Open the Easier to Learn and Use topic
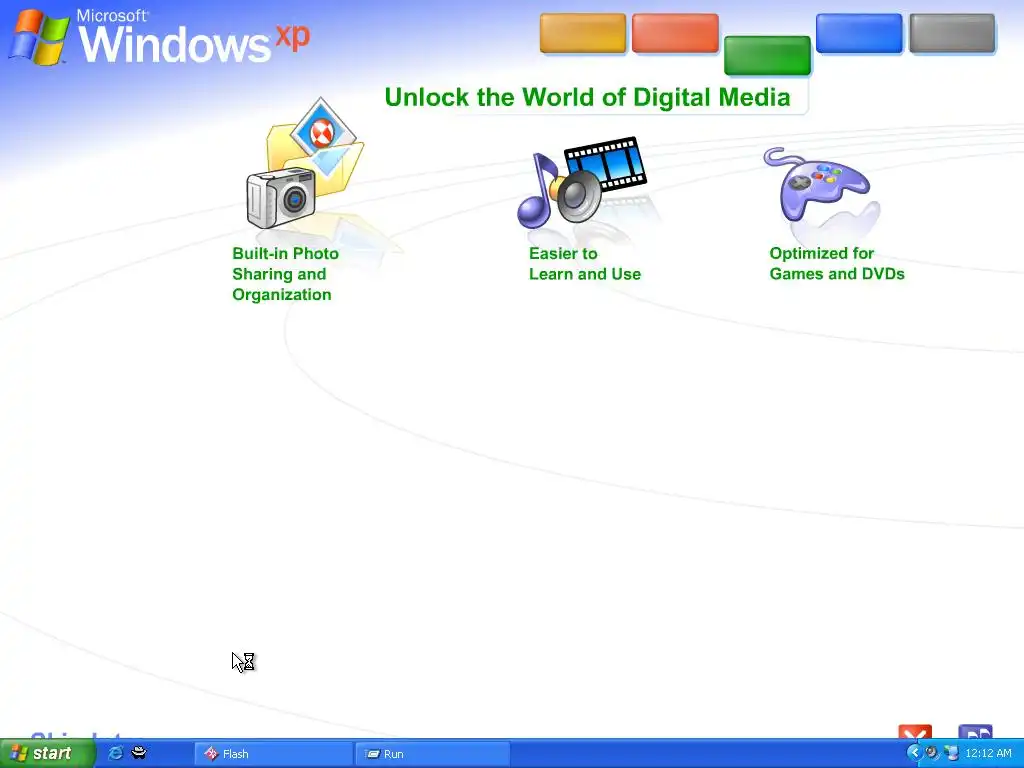 pos(584,264)
